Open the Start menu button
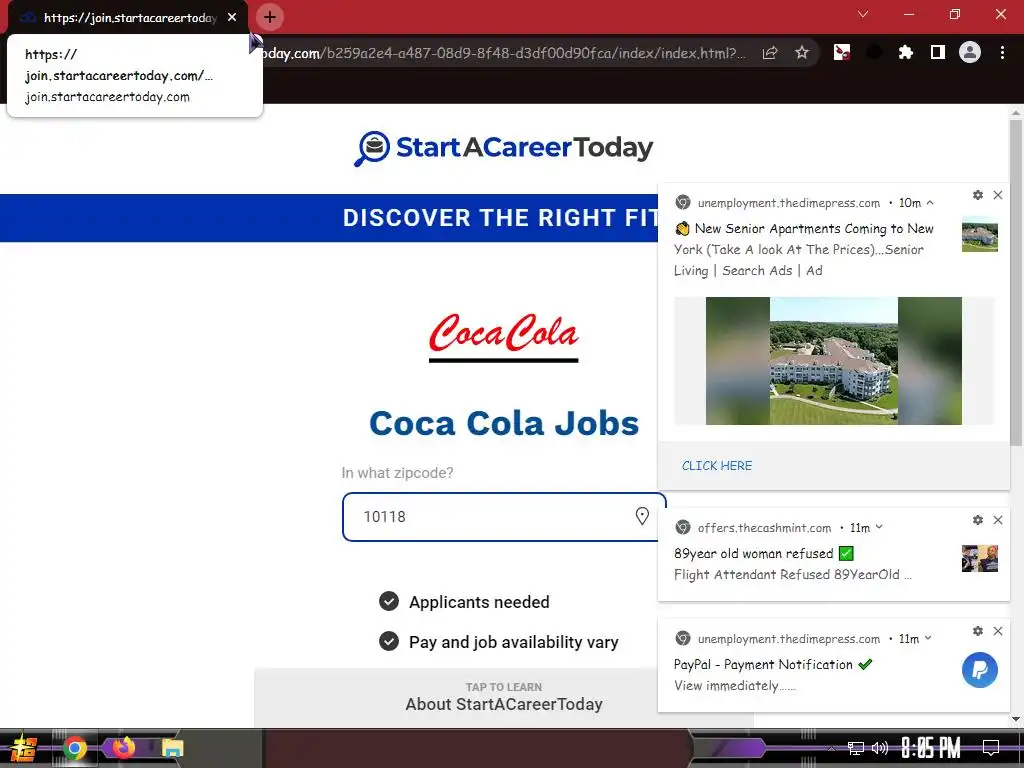The image size is (1024, 768). pos(23,748)
